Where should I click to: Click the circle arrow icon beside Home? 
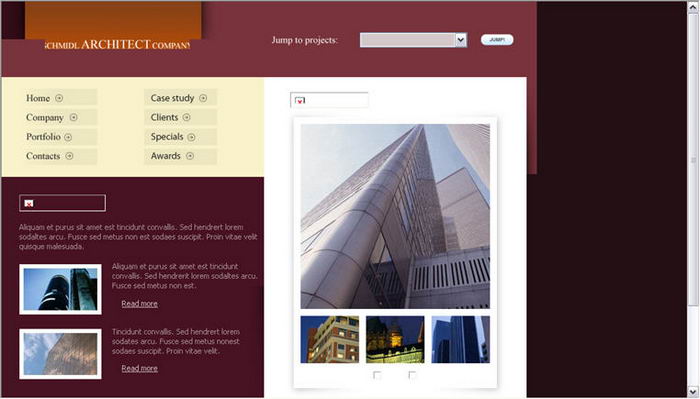(x=59, y=98)
